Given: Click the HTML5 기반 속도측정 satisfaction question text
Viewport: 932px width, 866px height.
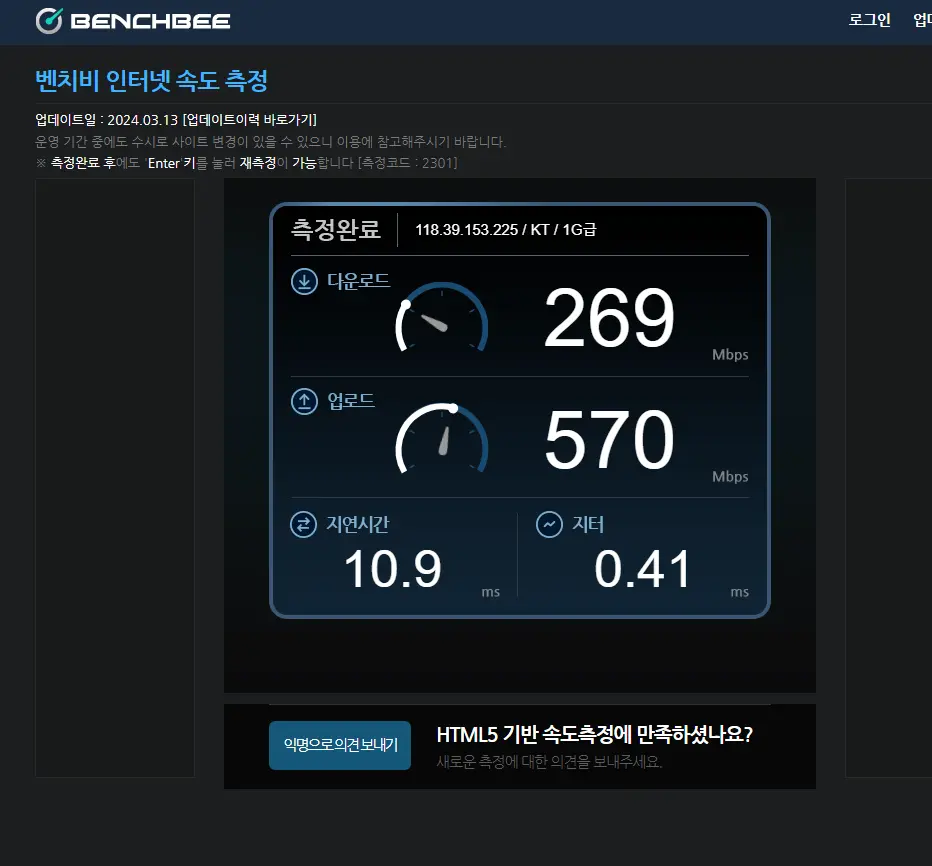Looking at the screenshot, I should coord(594,735).
